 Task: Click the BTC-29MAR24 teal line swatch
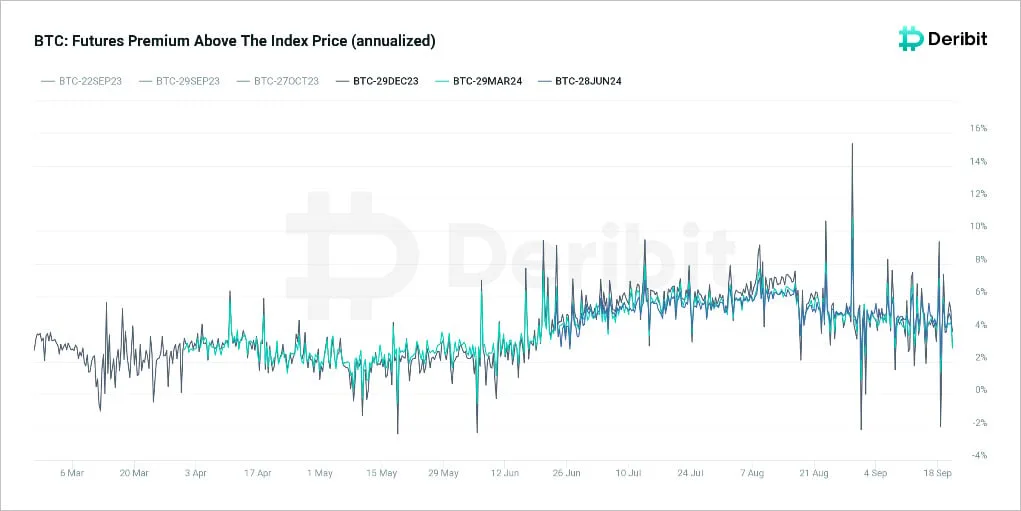tap(442, 81)
